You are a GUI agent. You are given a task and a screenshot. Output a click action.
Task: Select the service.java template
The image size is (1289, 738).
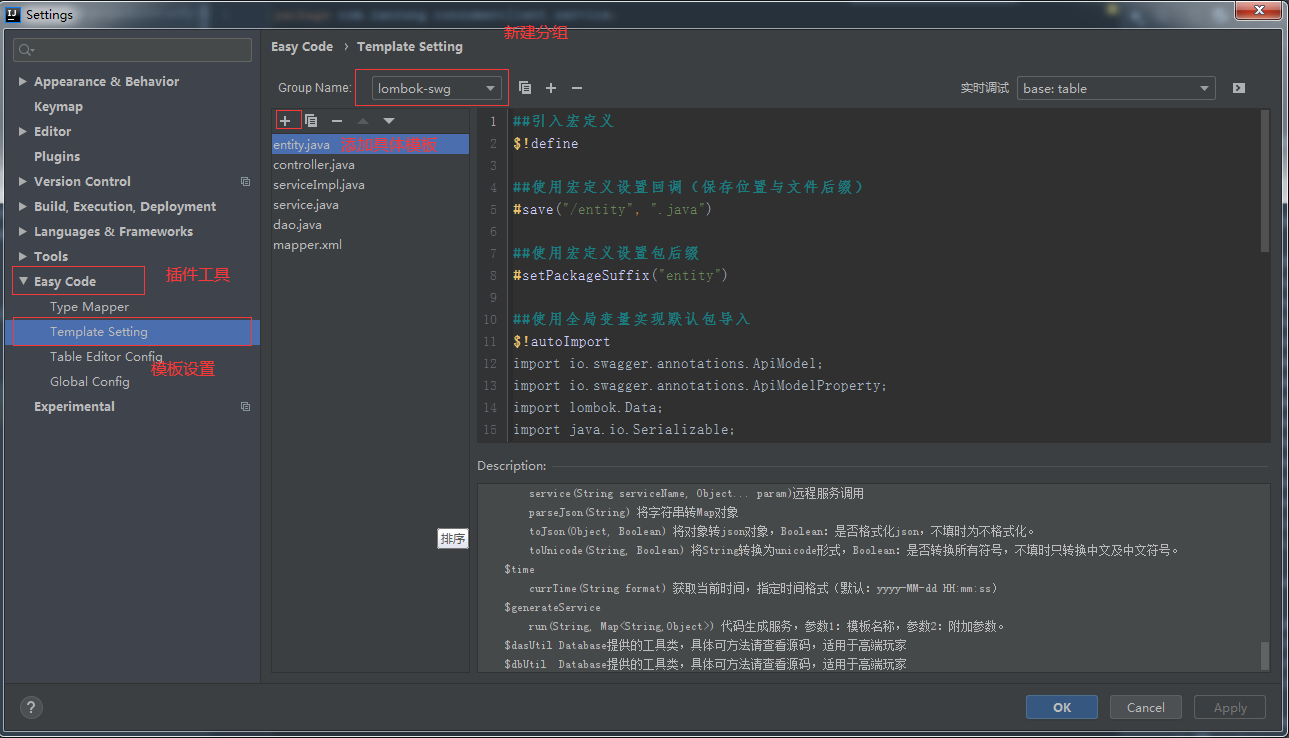pos(370,205)
